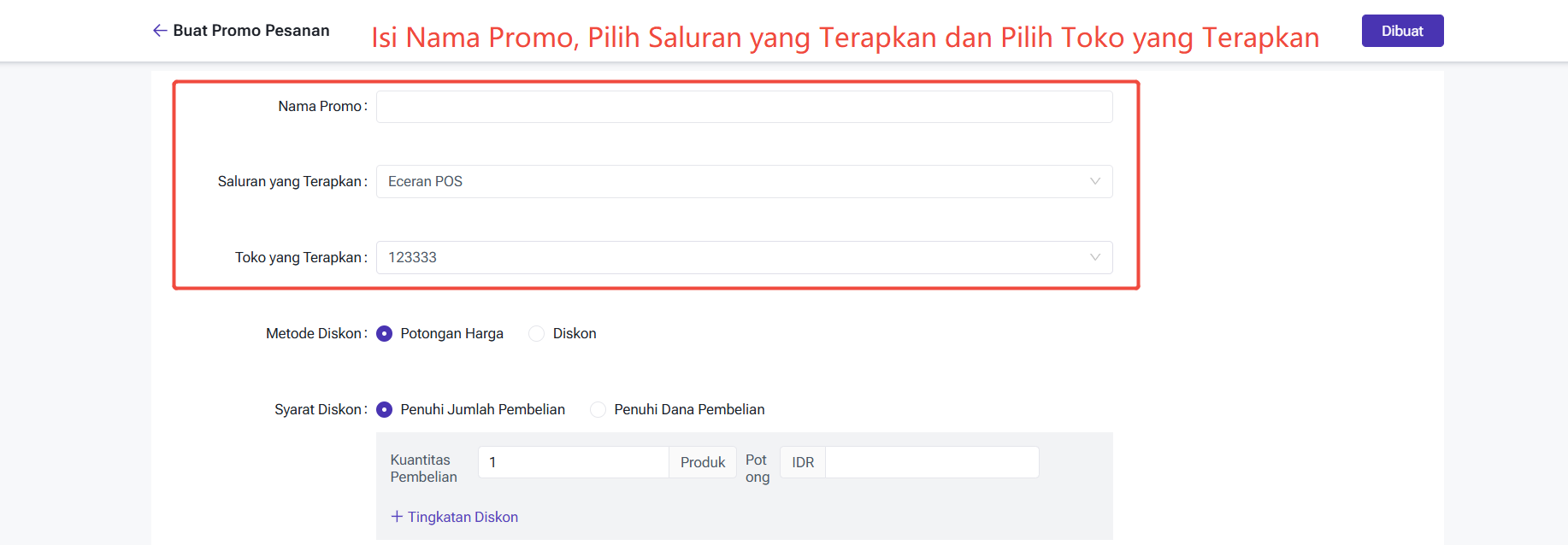The image size is (1568, 545).
Task: Click the Produk unit label
Action: click(x=703, y=462)
